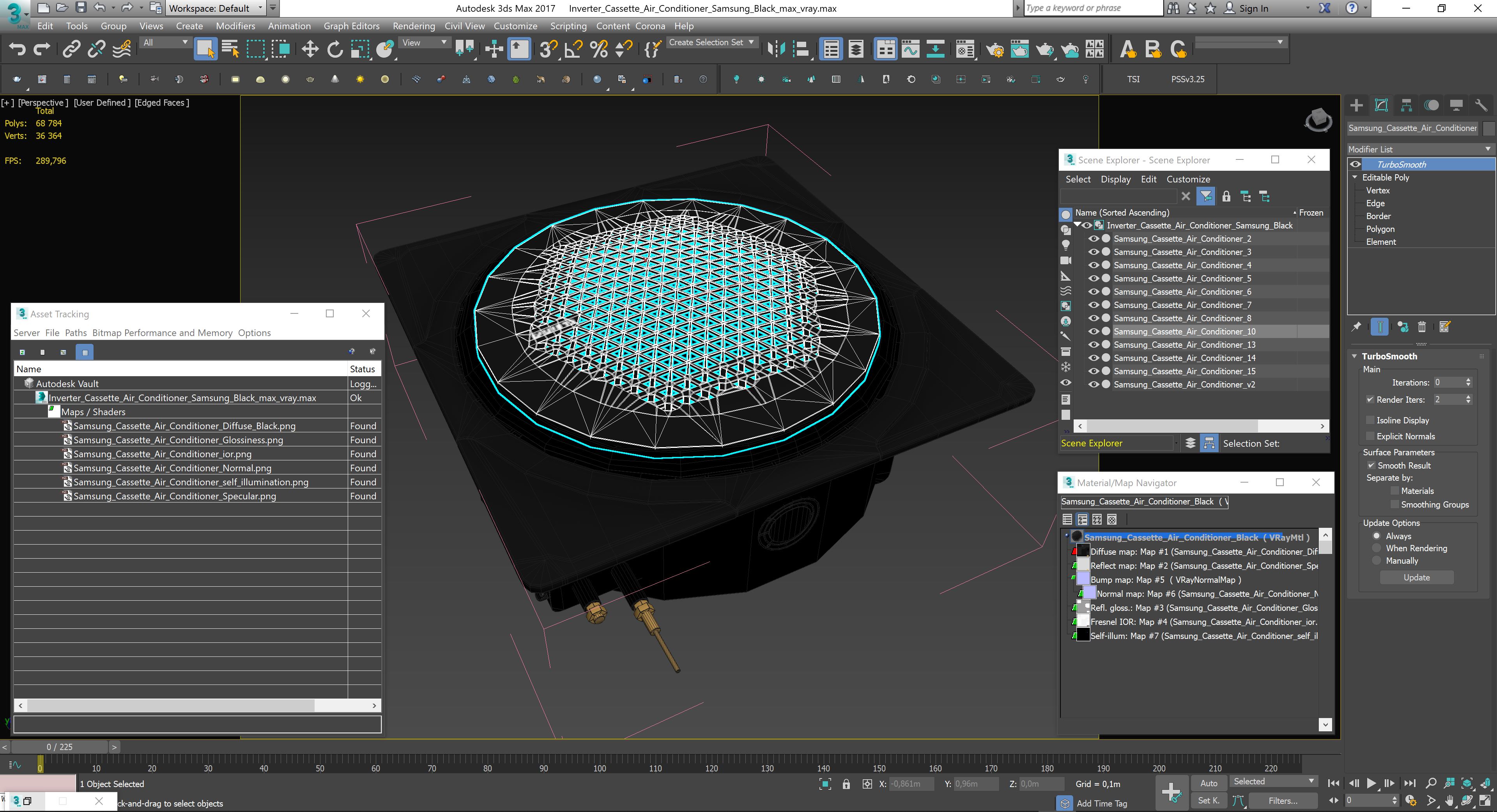Open the Rendering menu
This screenshot has height=812, width=1497.
[x=413, y=26]
